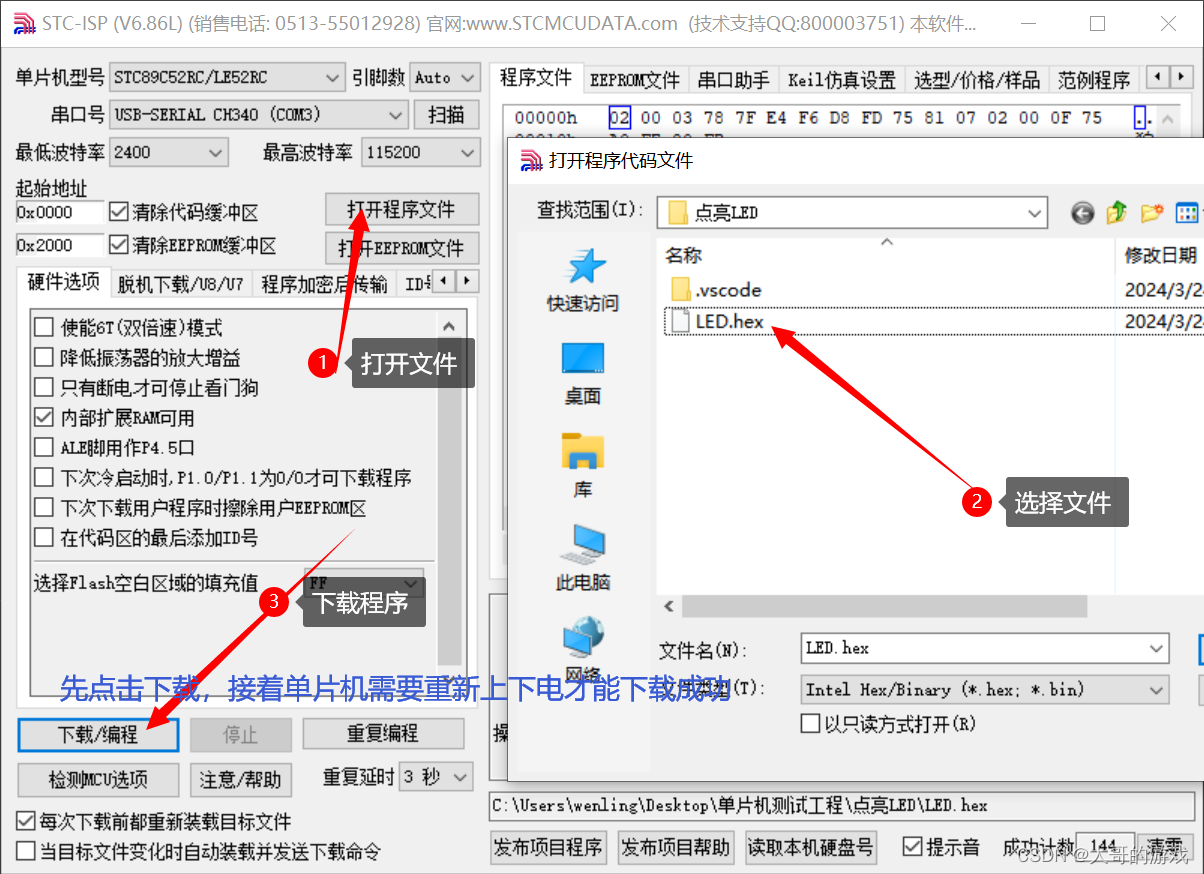Image resolution: width=1204 pixels, height=874 pixels.
Task: Click 检测MCU选项 button
Action: [98, 780]
